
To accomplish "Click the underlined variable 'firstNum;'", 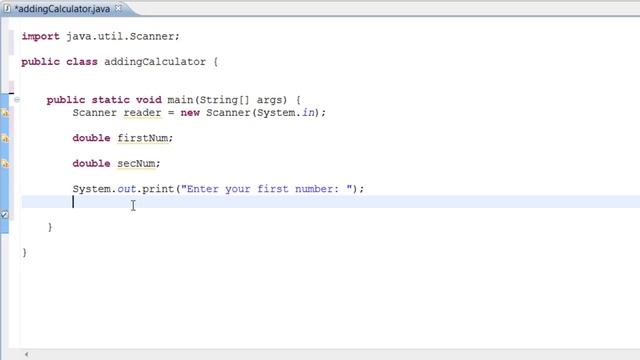I will 145,138.
